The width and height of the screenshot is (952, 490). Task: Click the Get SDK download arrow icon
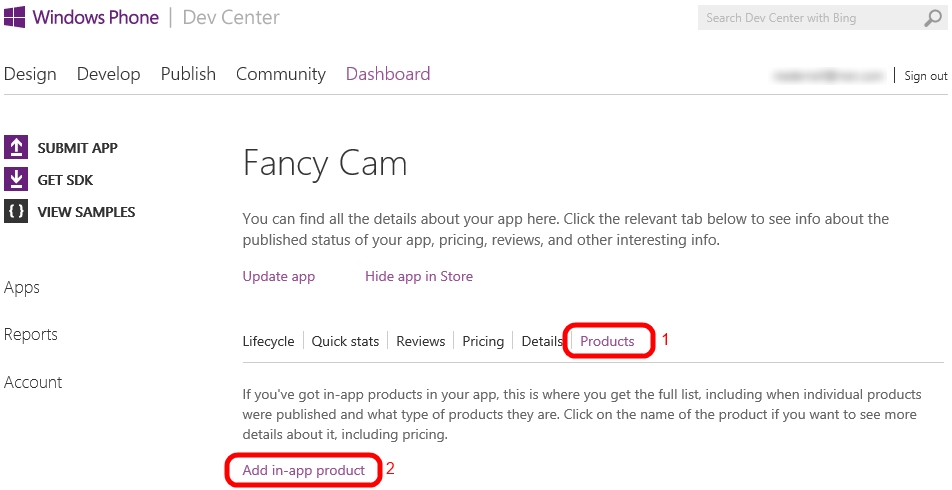tap(16, 180)
